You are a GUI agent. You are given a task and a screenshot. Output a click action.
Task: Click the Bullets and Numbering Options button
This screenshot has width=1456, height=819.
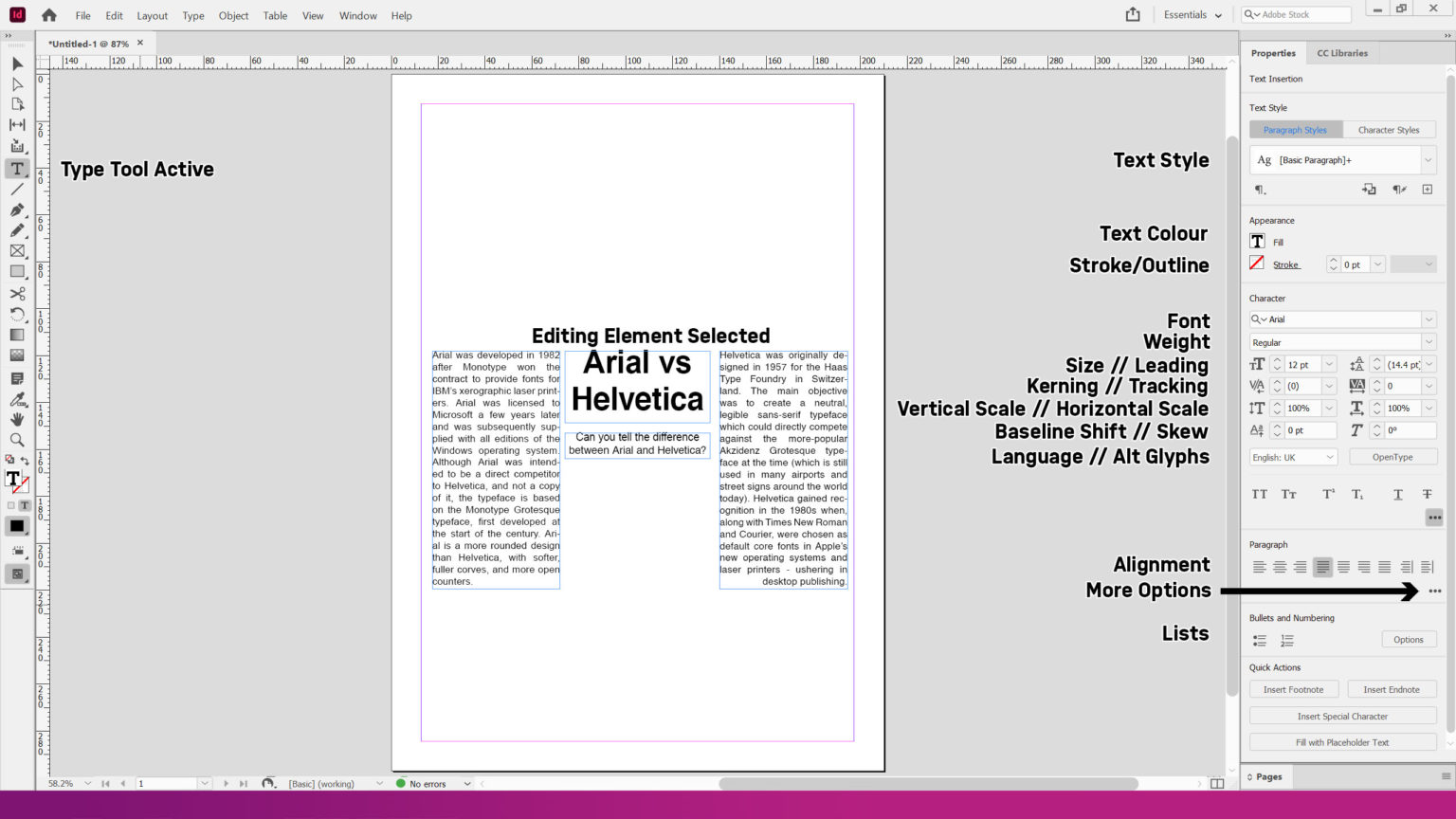click(x=1409, y=639)
